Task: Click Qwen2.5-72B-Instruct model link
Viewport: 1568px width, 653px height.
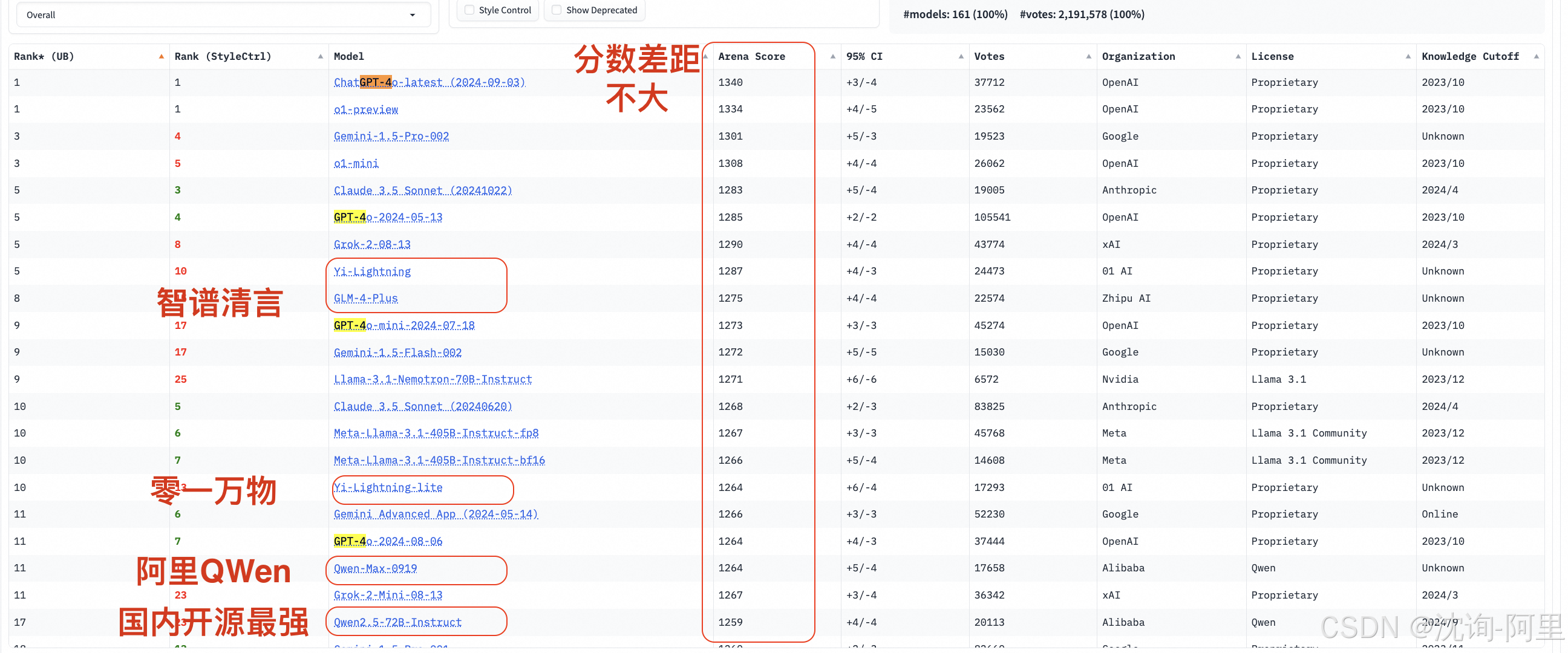Action: 397,622
